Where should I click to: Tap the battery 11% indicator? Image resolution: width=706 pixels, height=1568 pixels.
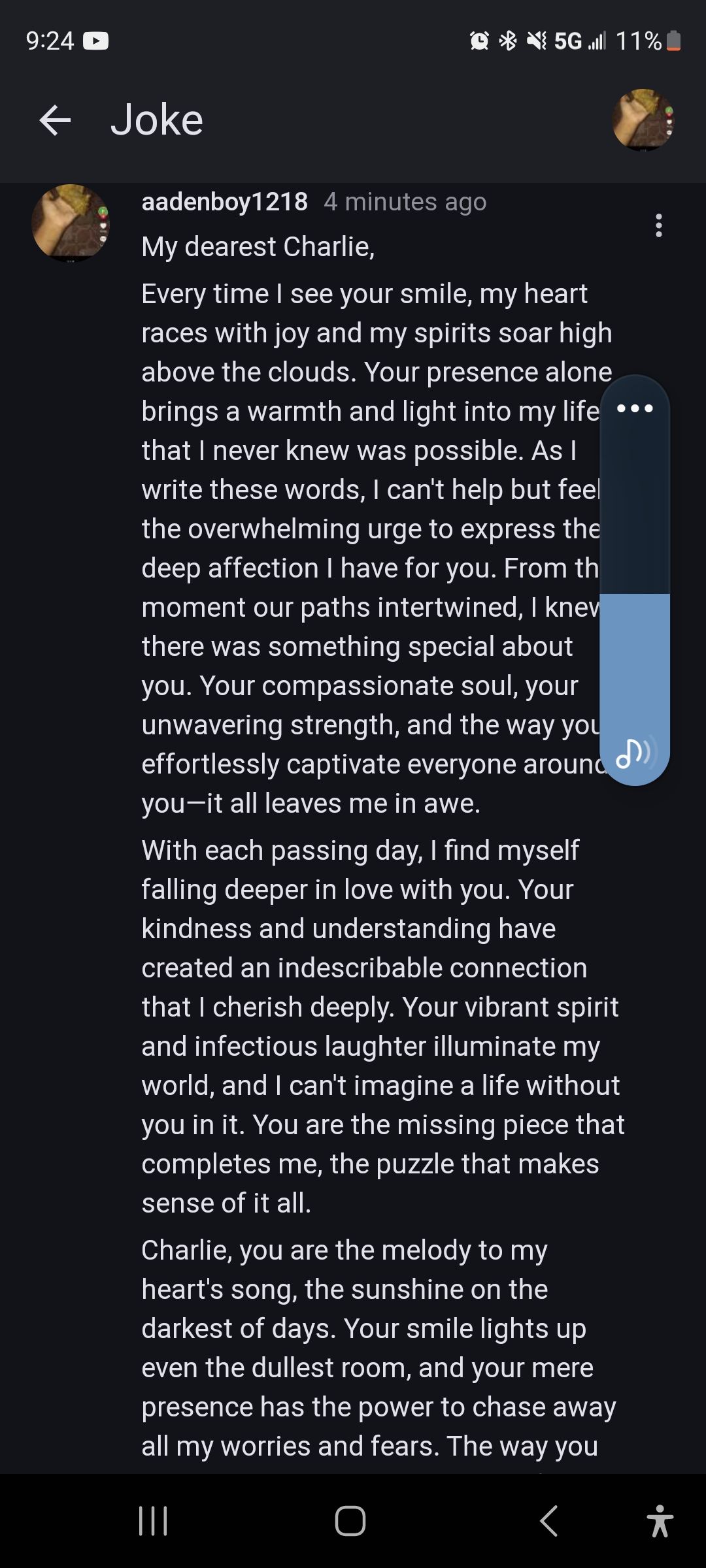point(648,41)
